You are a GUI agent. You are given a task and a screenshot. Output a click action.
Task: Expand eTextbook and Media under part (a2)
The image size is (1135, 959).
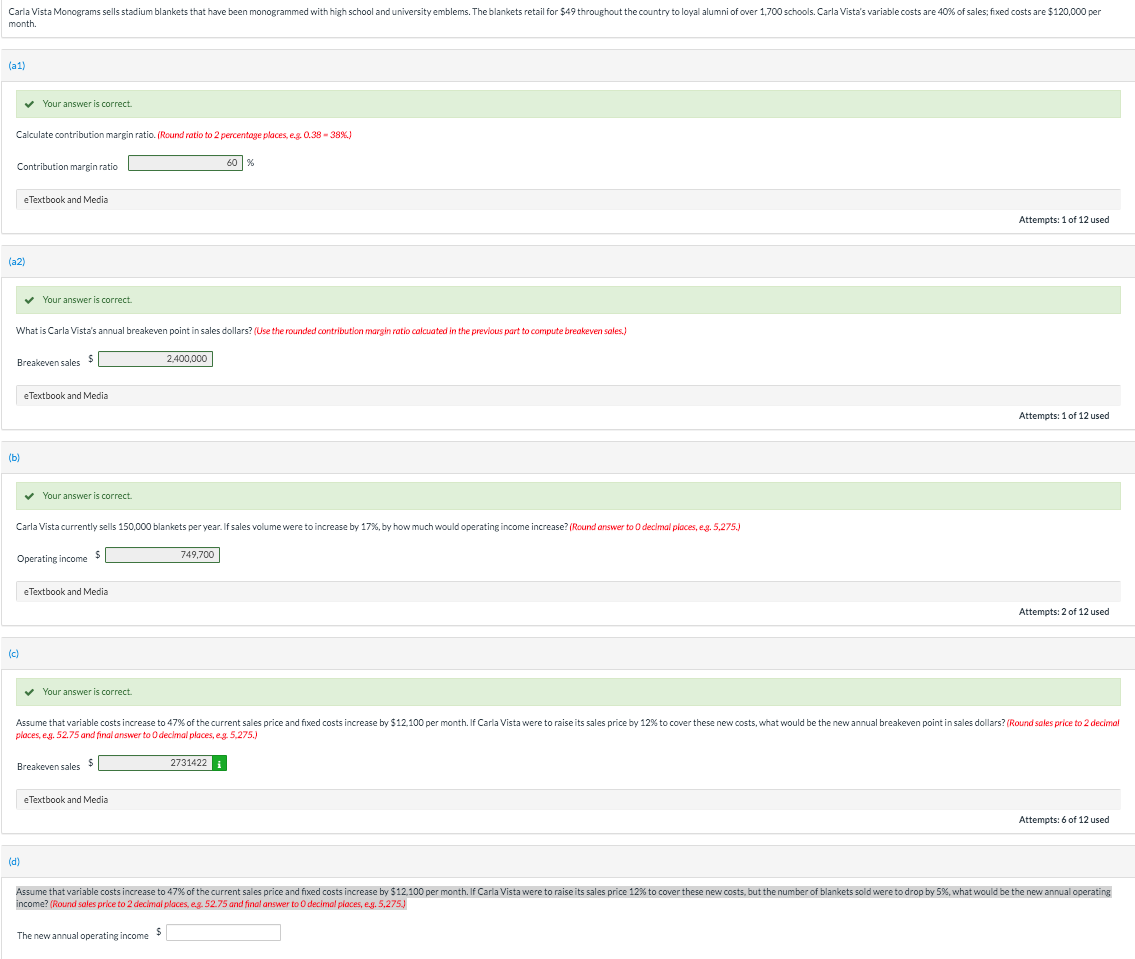point(568,396)
